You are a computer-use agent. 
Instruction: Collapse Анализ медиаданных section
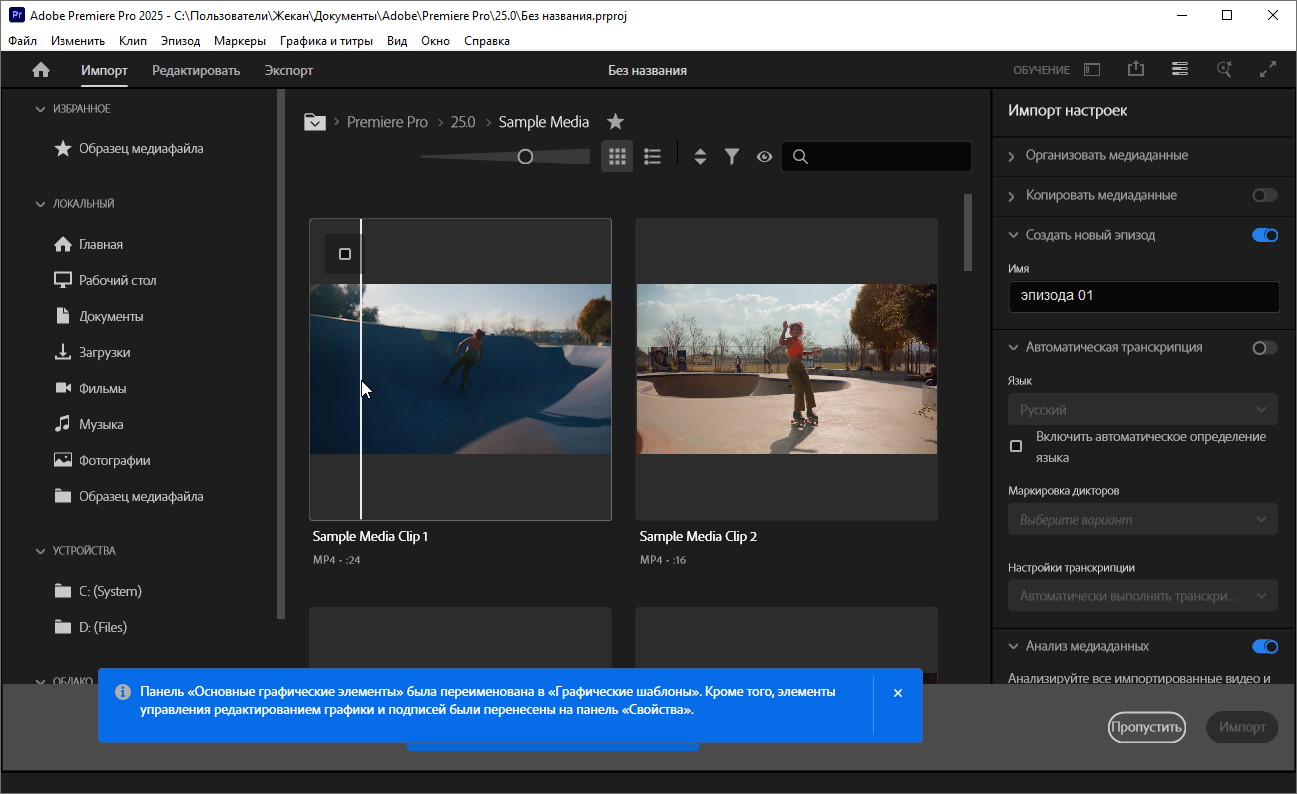coord(1011,646)
